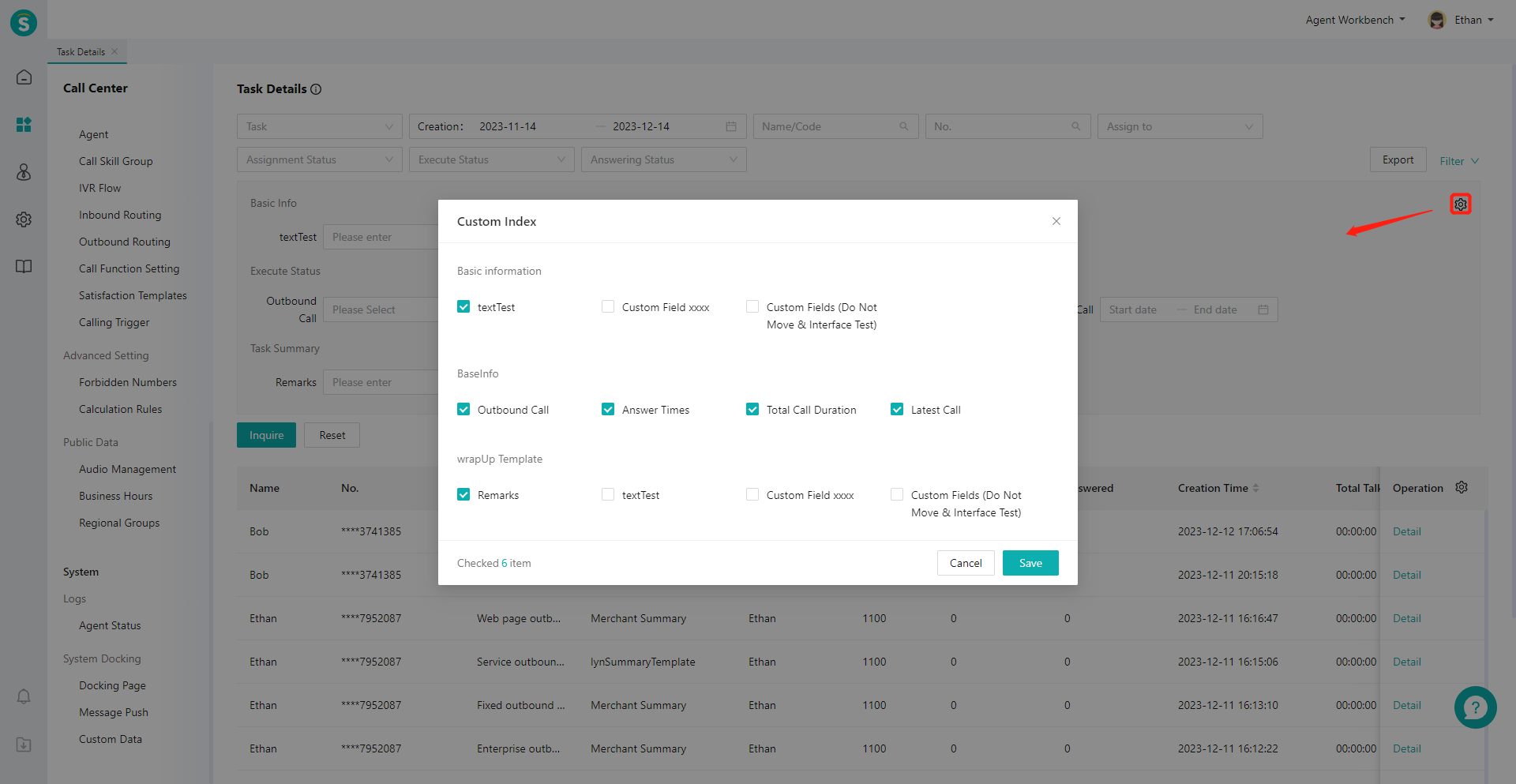Click the calendar icon in Creation date range

pyautogui.click(x=731, y=126)
